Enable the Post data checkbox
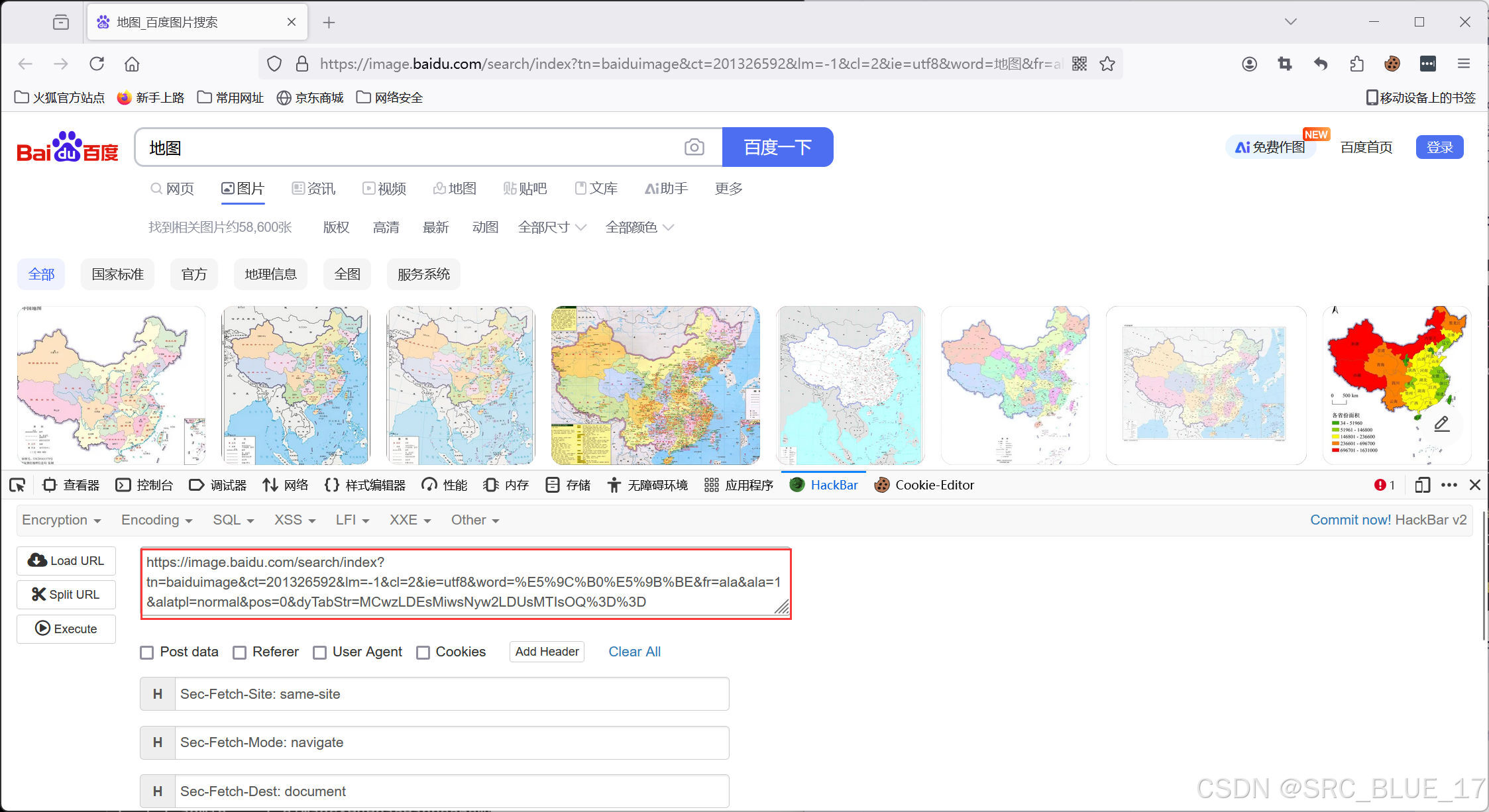 click(147, 652)
